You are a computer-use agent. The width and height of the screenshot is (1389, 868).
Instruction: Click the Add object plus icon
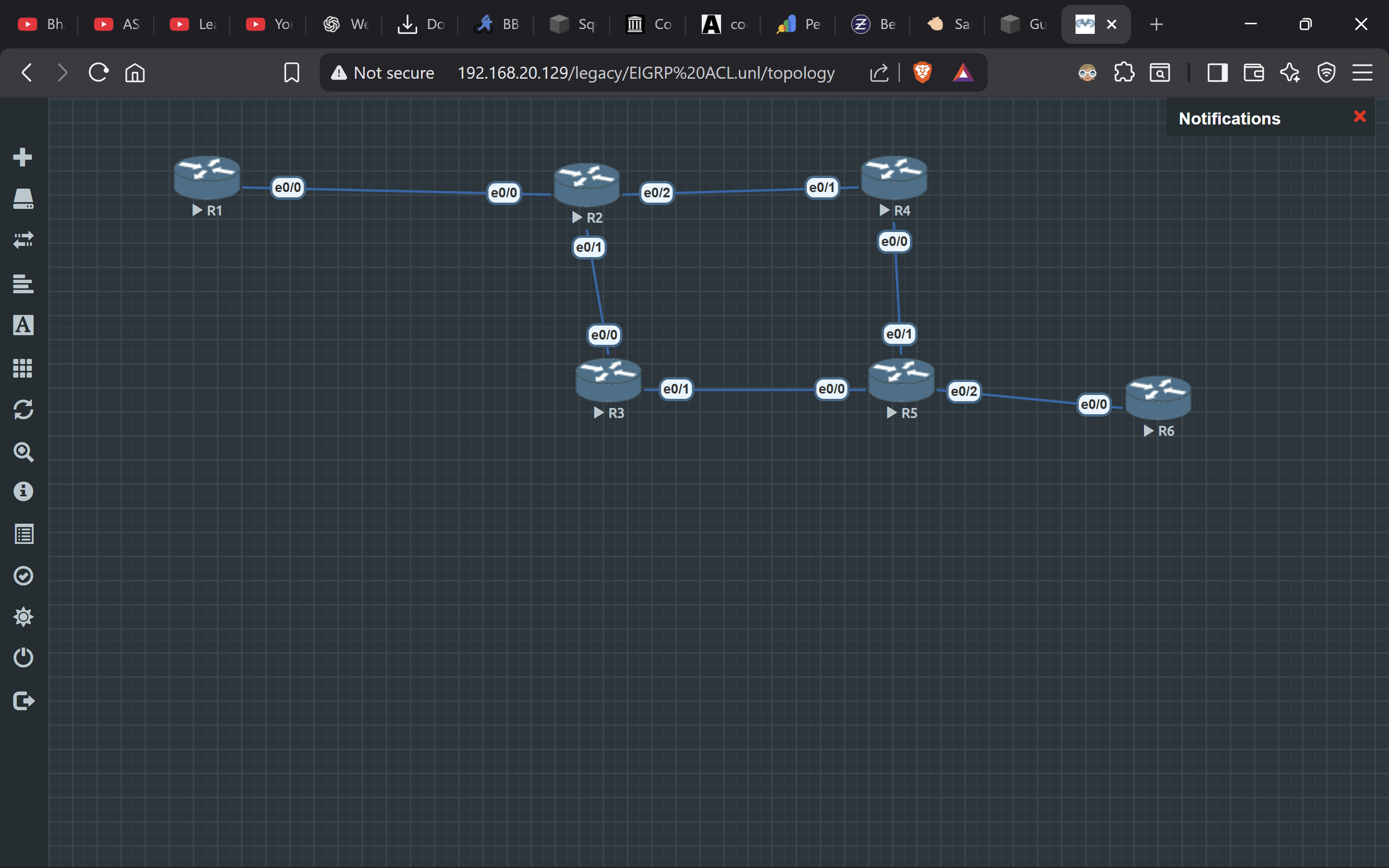coord(23,157)
